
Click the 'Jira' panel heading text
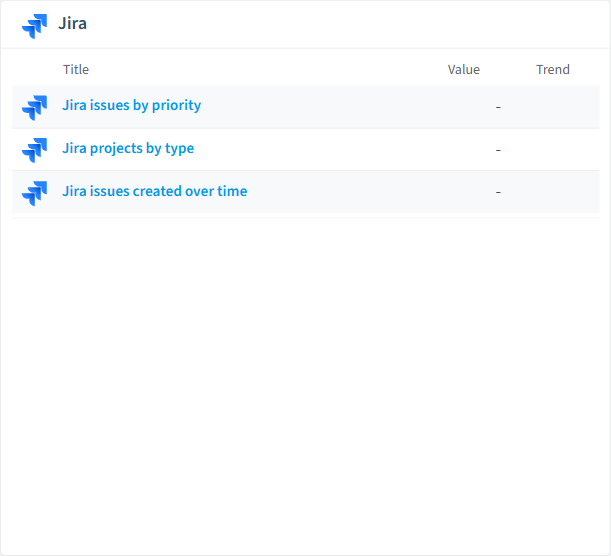pyautogui.click(x=72, y=23)
